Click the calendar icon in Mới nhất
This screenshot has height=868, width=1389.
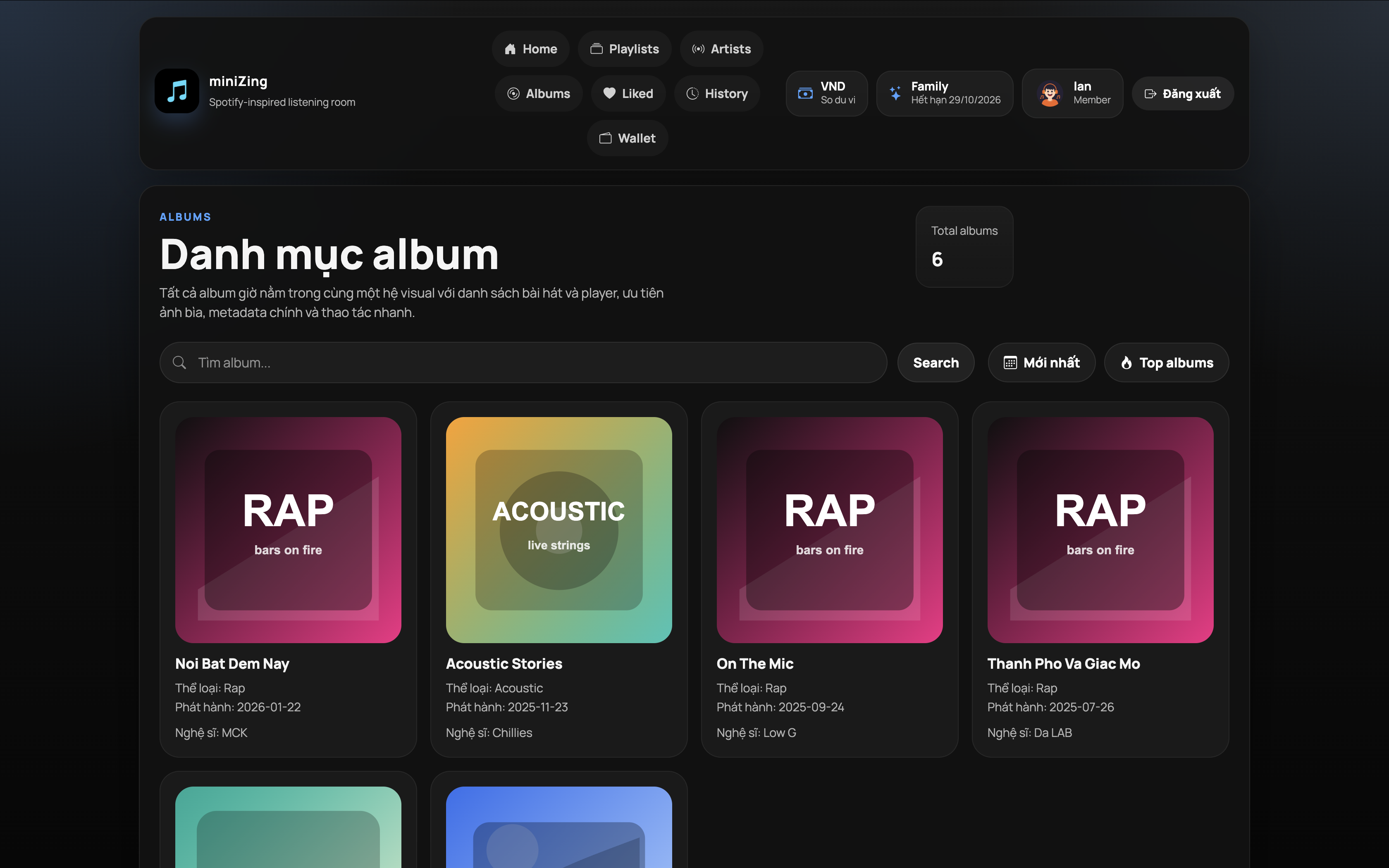click(1010, 363)
